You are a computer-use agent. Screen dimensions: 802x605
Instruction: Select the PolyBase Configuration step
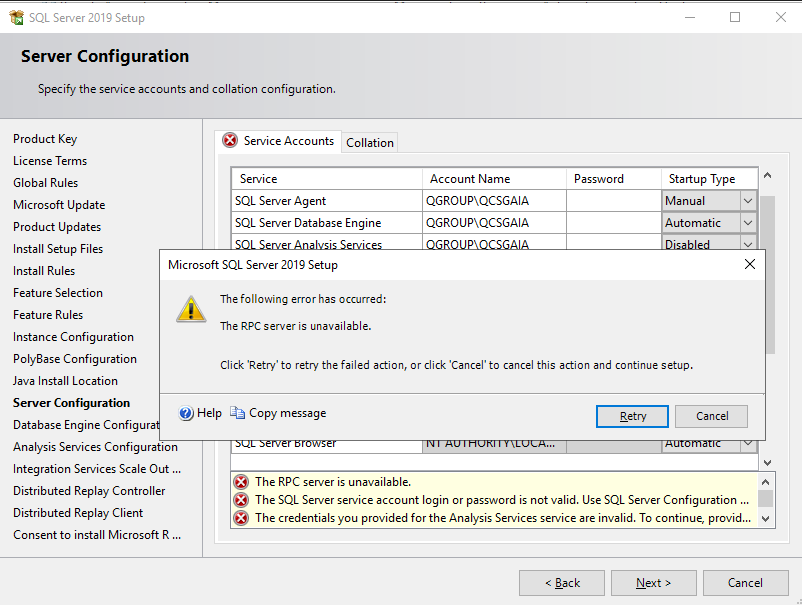pyautogui.click(x=75, y=358)
